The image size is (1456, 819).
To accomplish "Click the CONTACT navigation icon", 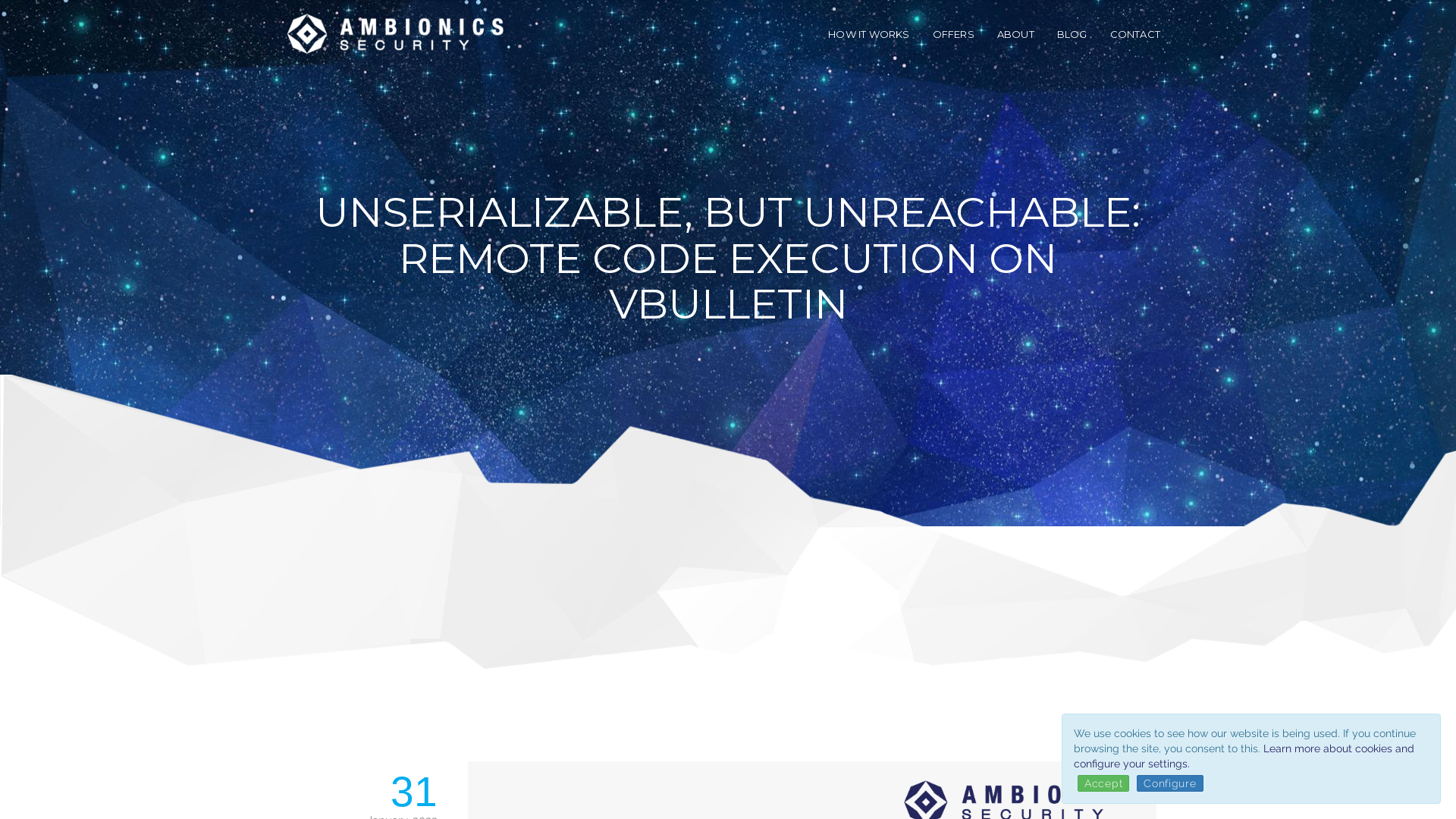I will [1135, 34].
